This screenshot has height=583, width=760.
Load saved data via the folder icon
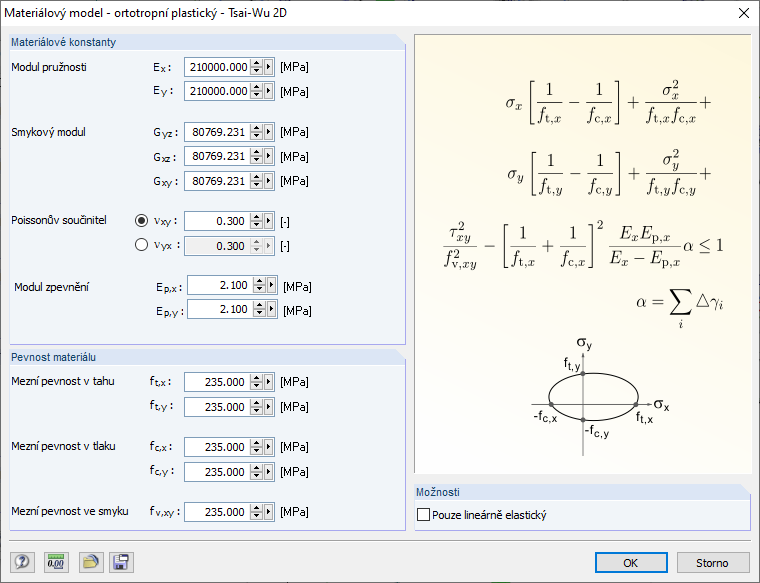coord(91,562)
